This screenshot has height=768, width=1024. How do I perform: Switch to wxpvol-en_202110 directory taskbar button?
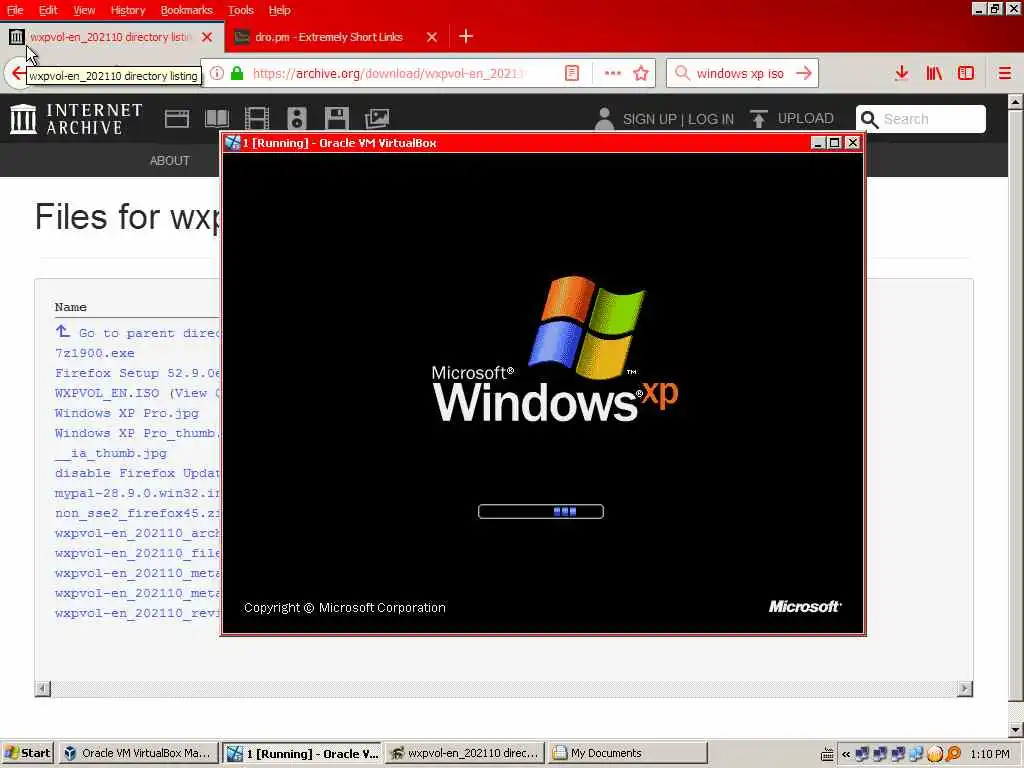click(x=465, y=754)
